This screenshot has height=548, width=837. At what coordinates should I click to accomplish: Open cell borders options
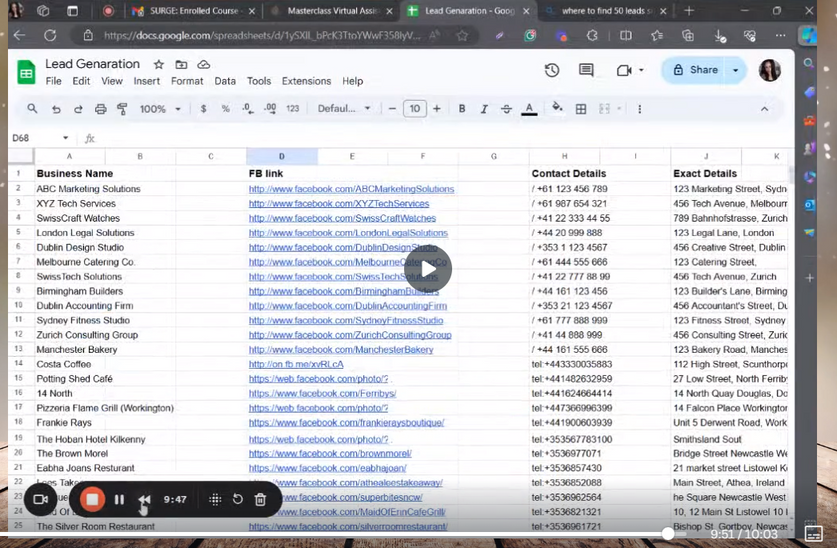click(x=581, y=109)
